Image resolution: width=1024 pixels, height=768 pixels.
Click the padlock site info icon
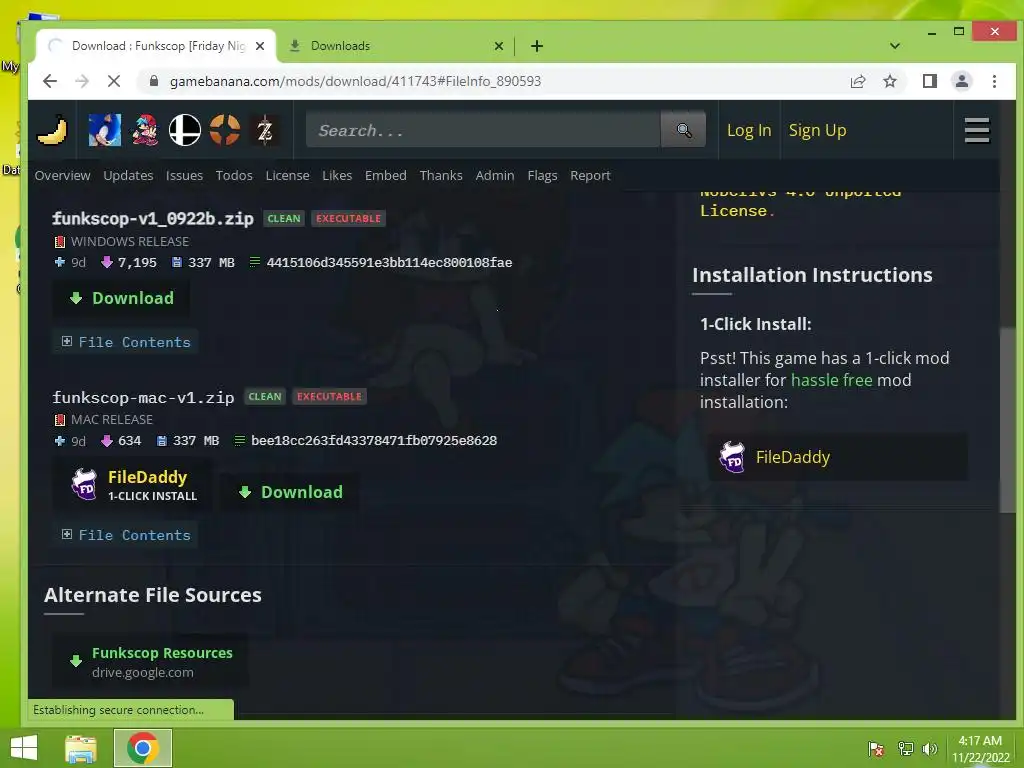pyautogui.click(x=154, y=81)
